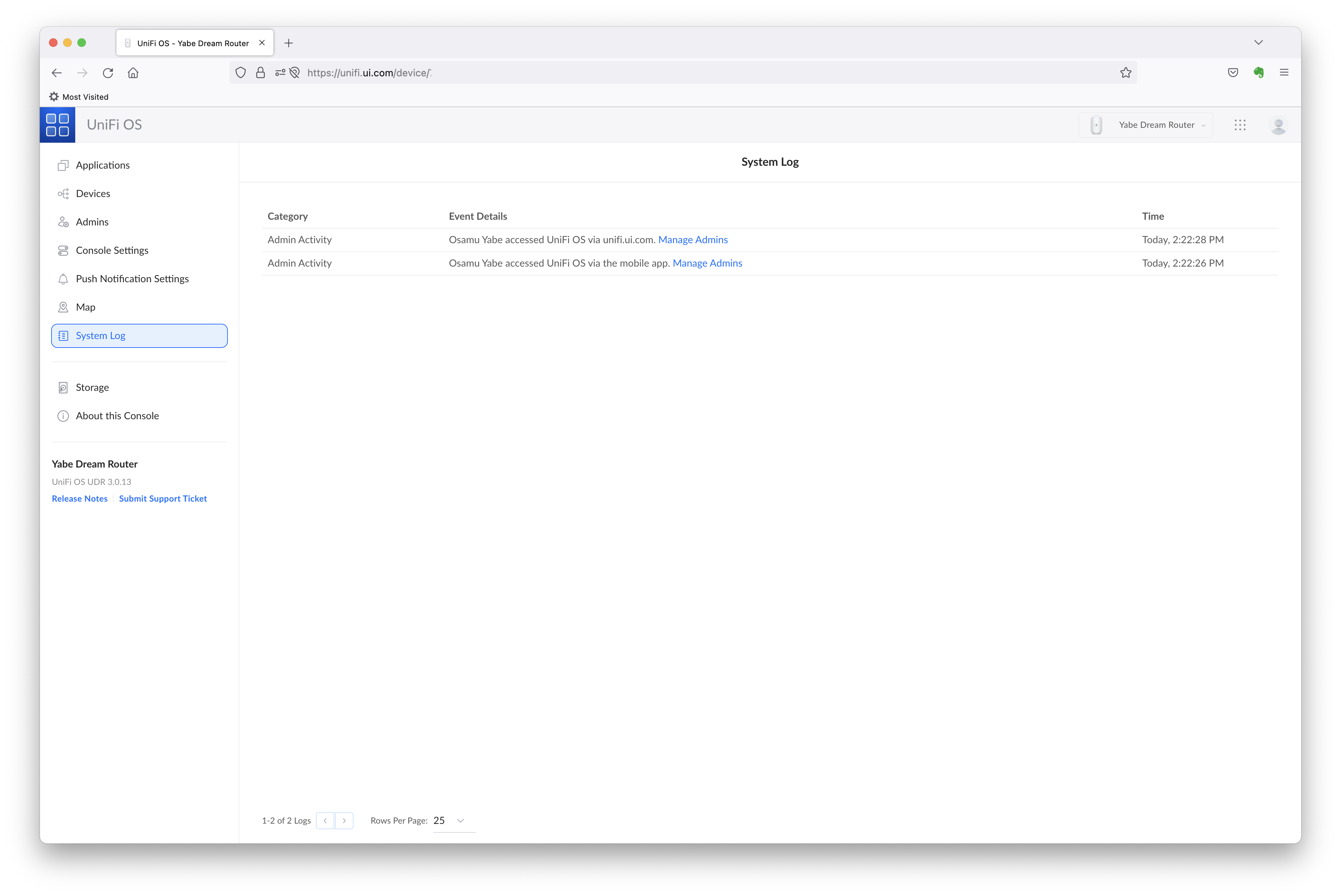Screen dimensions: 1341x896
Task: Click Manage Admins in the unifi.ui.com row
Action: pyautogui.click(x=693, y=240)
